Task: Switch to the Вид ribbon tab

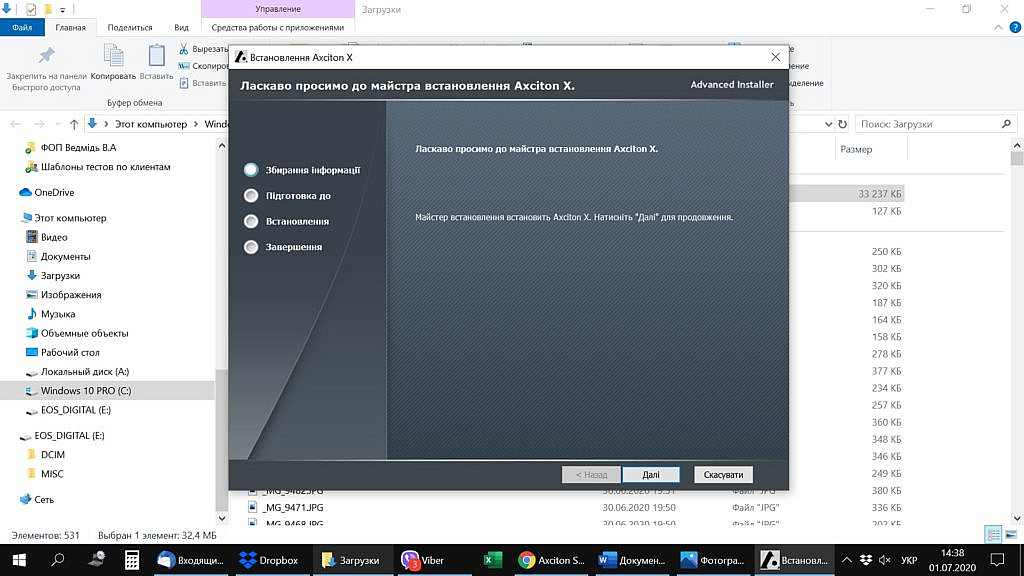Action: point(182,27)
